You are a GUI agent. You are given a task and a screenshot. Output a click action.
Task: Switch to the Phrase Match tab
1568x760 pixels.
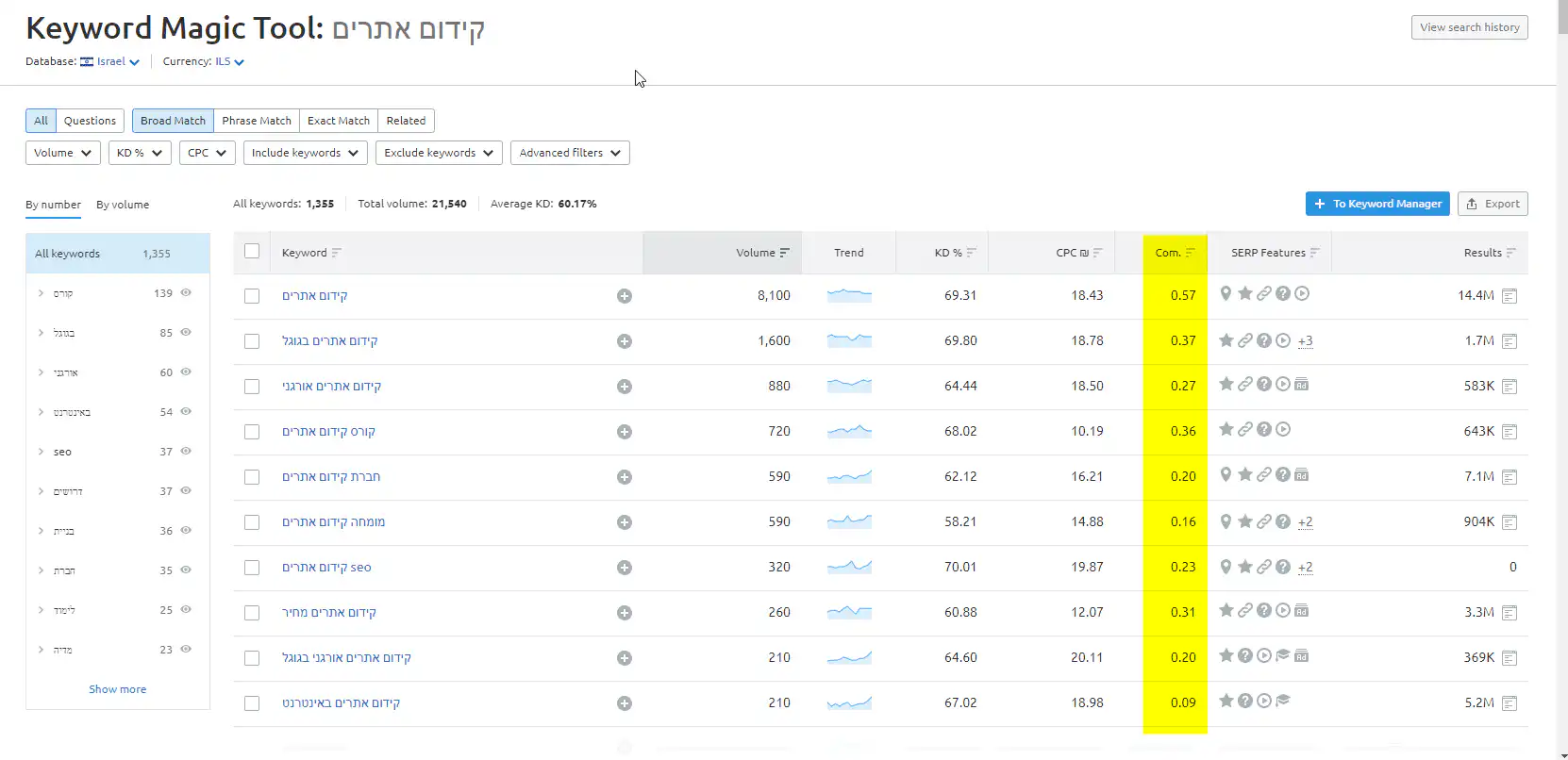(257, 121)
